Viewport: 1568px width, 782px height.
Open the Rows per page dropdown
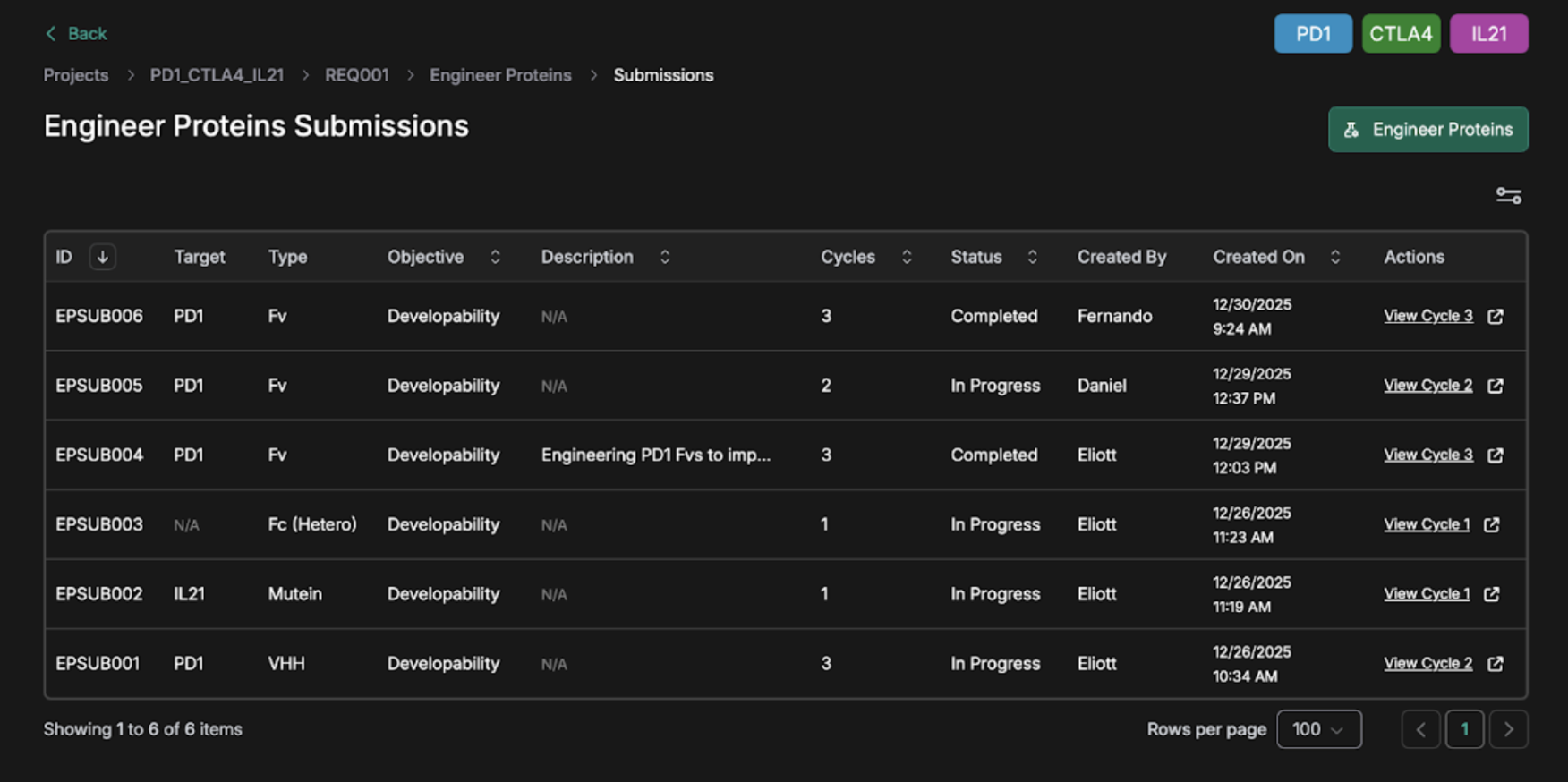[x=1318, y=729]
